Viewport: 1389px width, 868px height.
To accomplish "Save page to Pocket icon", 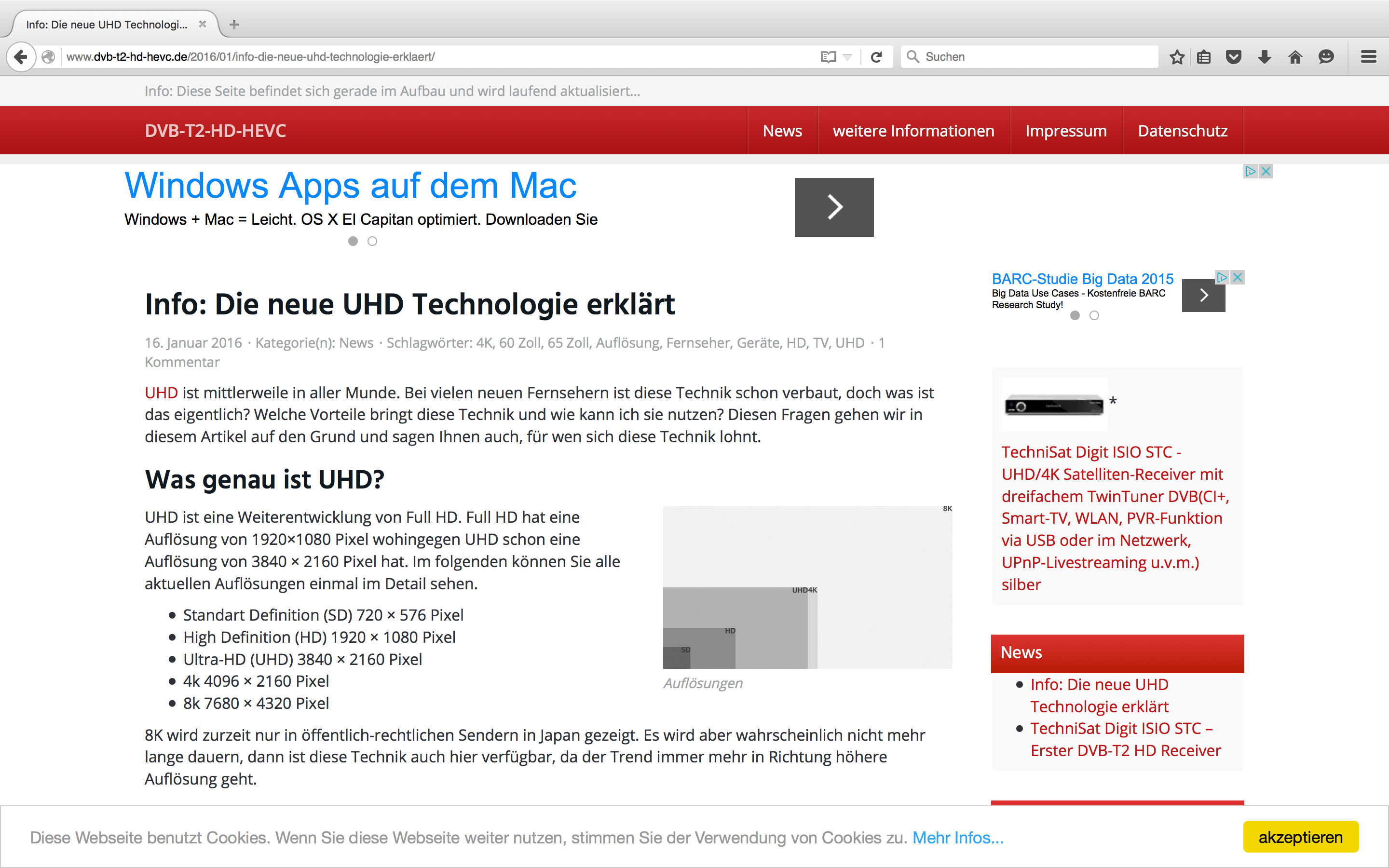I will coord(1233,57).
